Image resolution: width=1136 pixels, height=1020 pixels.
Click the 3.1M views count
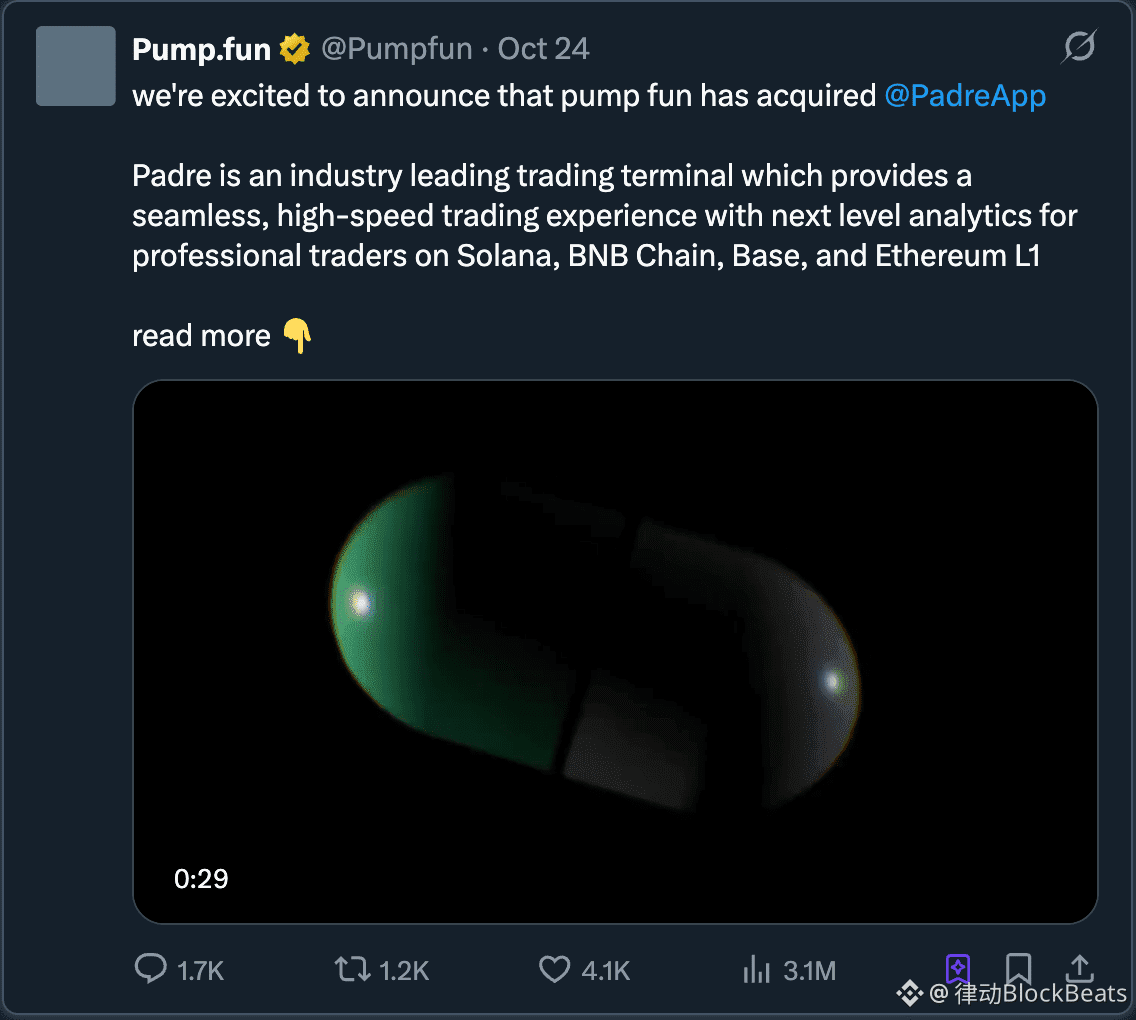[x=810, y=970]
